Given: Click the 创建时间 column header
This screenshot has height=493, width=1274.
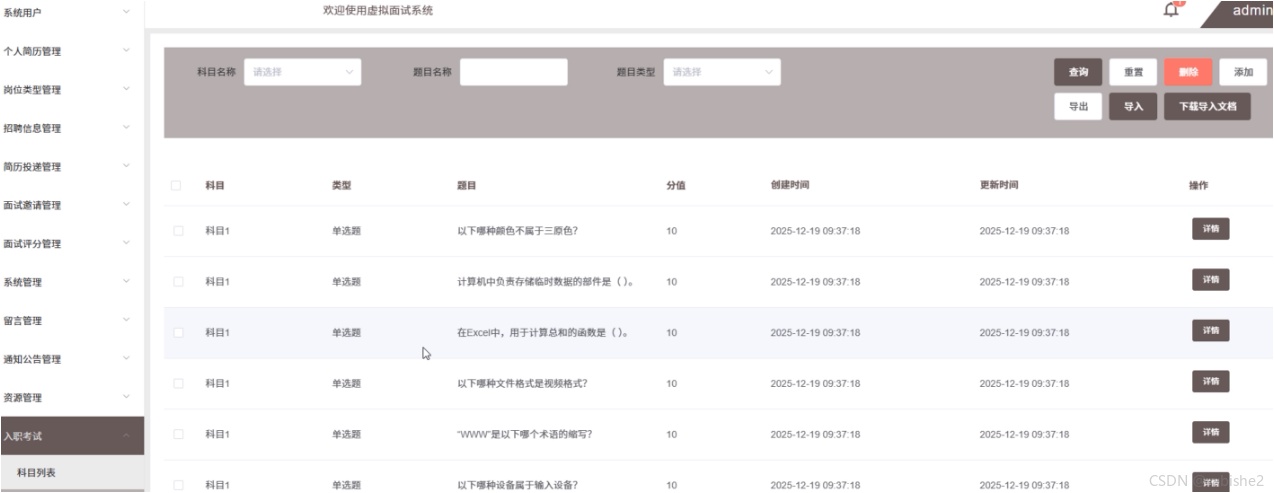Looking at the screenshot, I should [790, 185].
